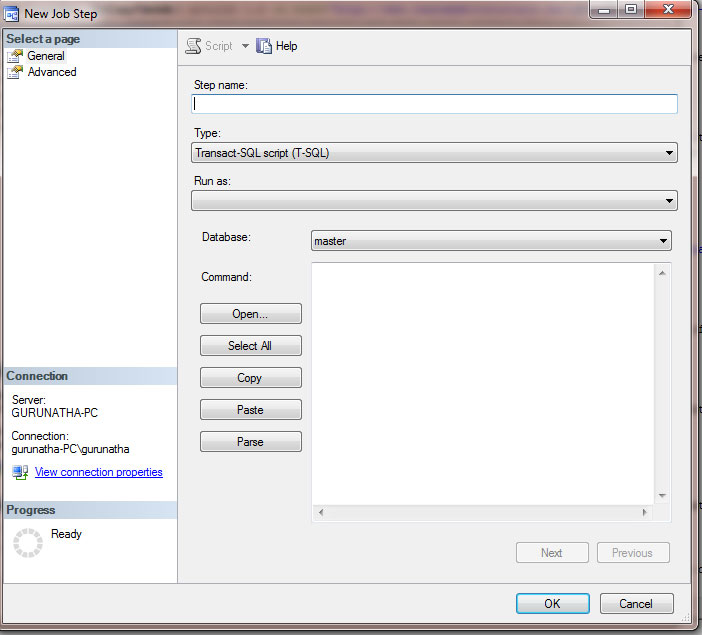Viewport: 702px width, 635px height.
Task: Select the General page icon
Action: [x=15, y=56]
